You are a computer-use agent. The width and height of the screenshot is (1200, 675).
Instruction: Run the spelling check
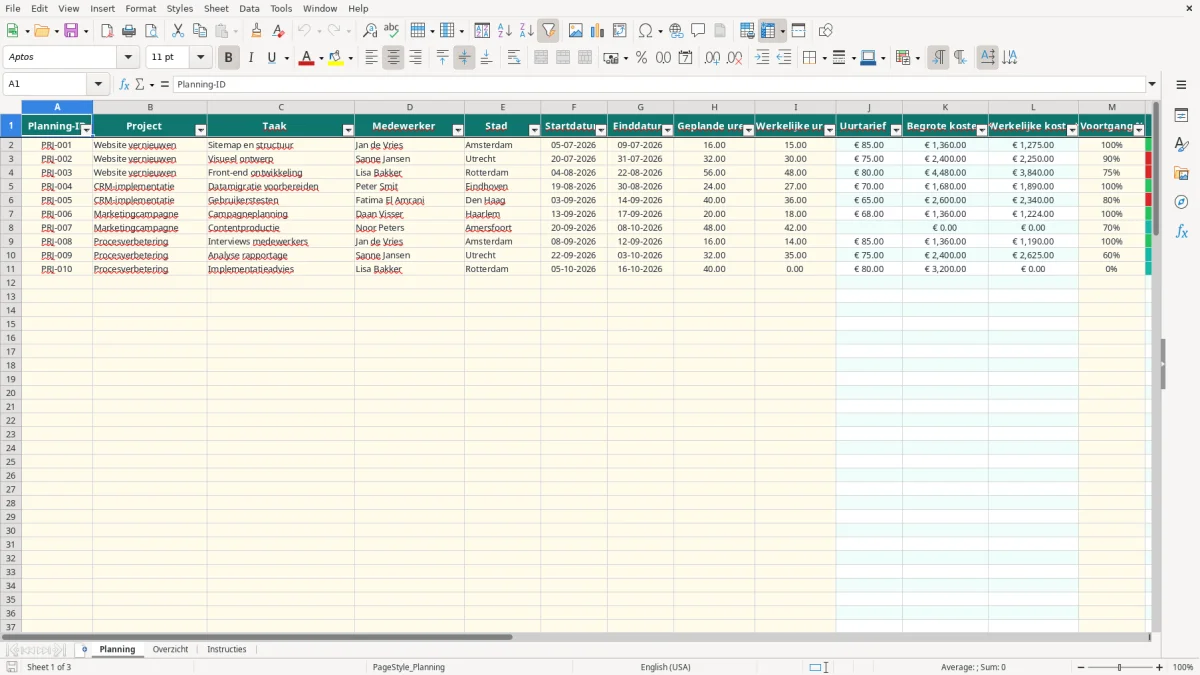(392, 31)
